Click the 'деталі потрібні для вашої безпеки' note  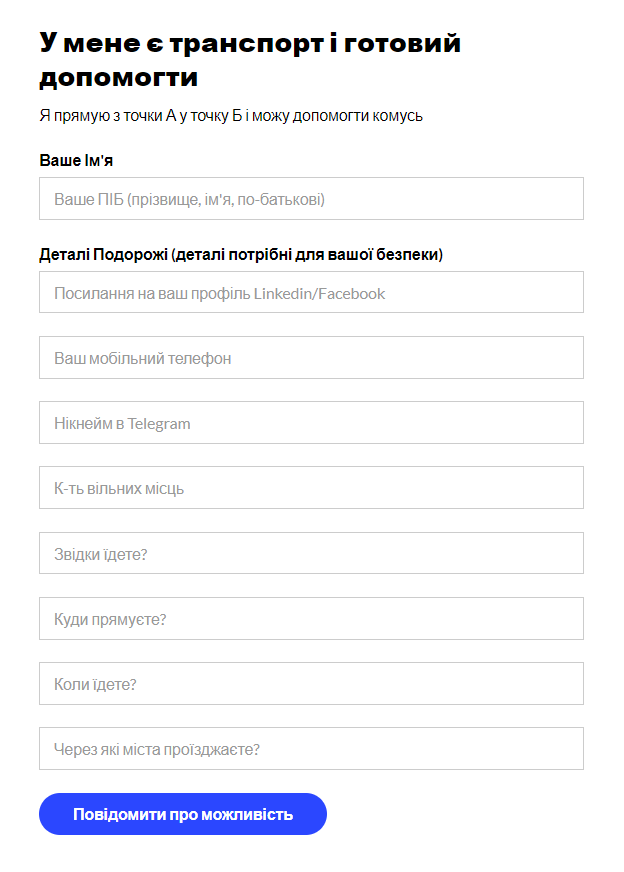point(307,255)
